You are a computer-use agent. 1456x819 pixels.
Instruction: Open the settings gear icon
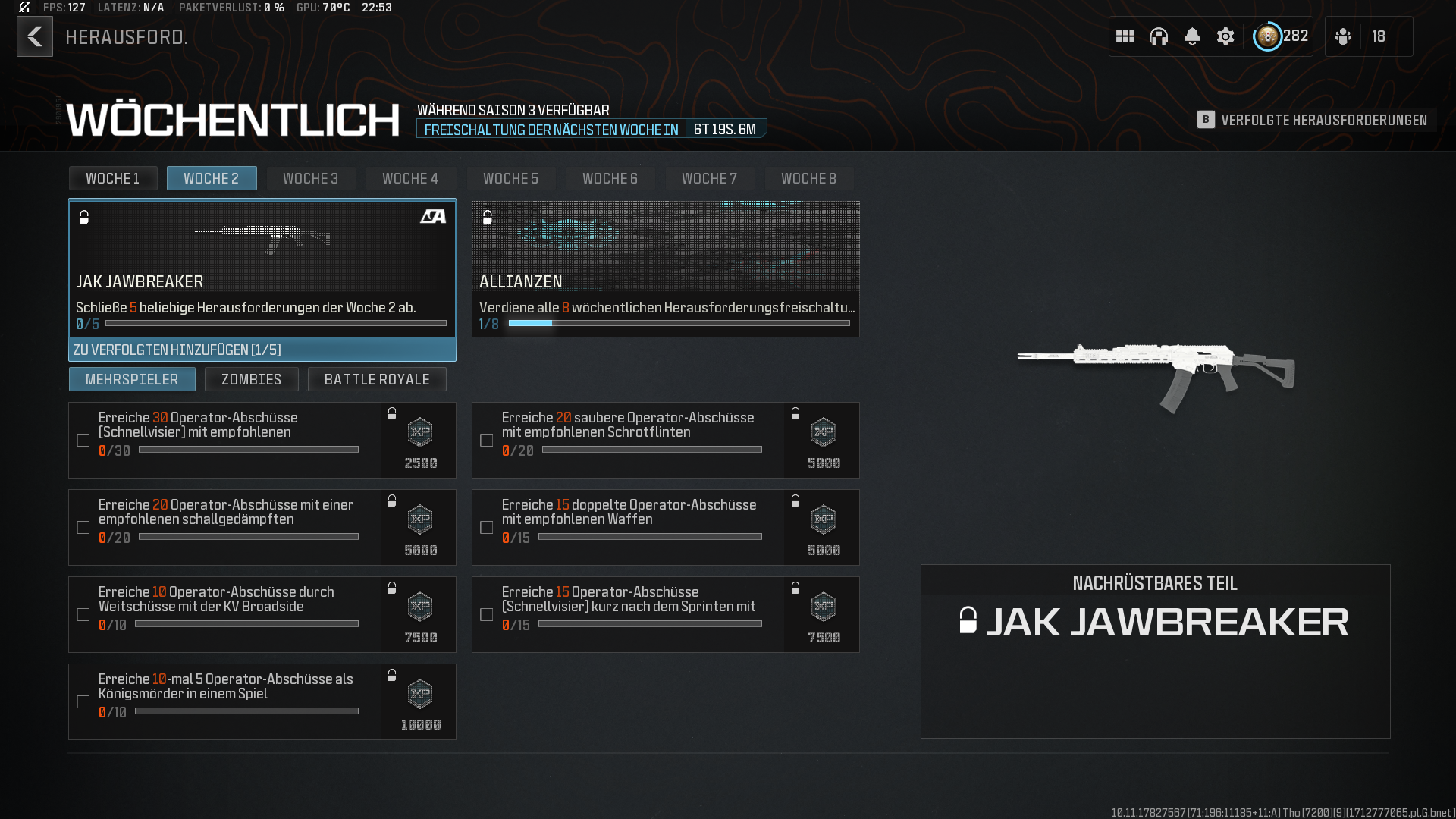1225,36
